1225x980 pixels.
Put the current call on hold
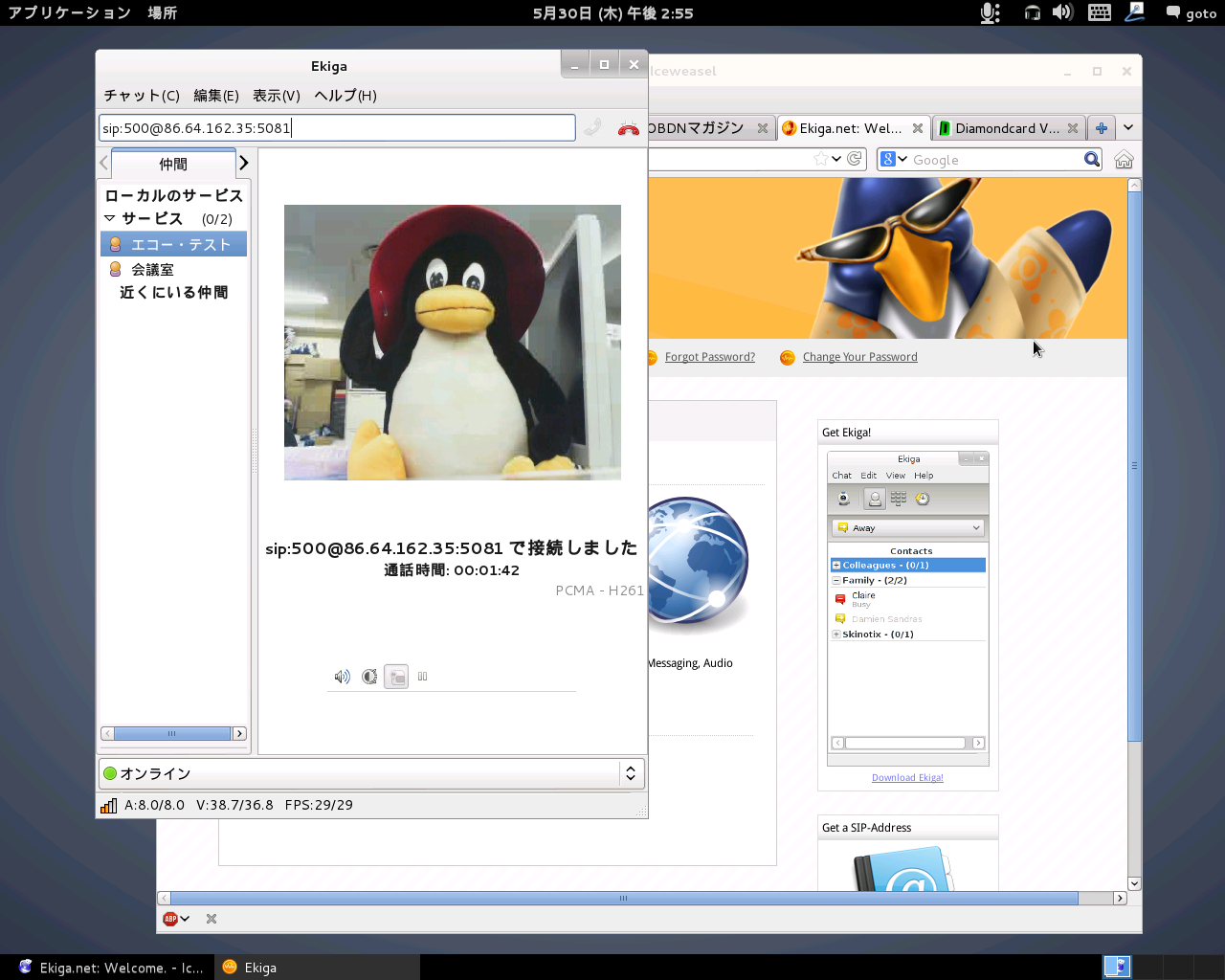(422, 677)
